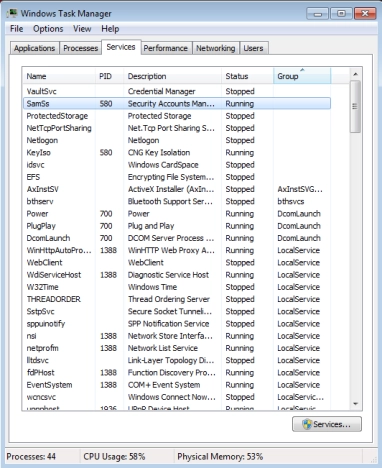Click the Network List Service description
Image resolution: width=382 pixels, height=468 pixels.
[163, 348]
